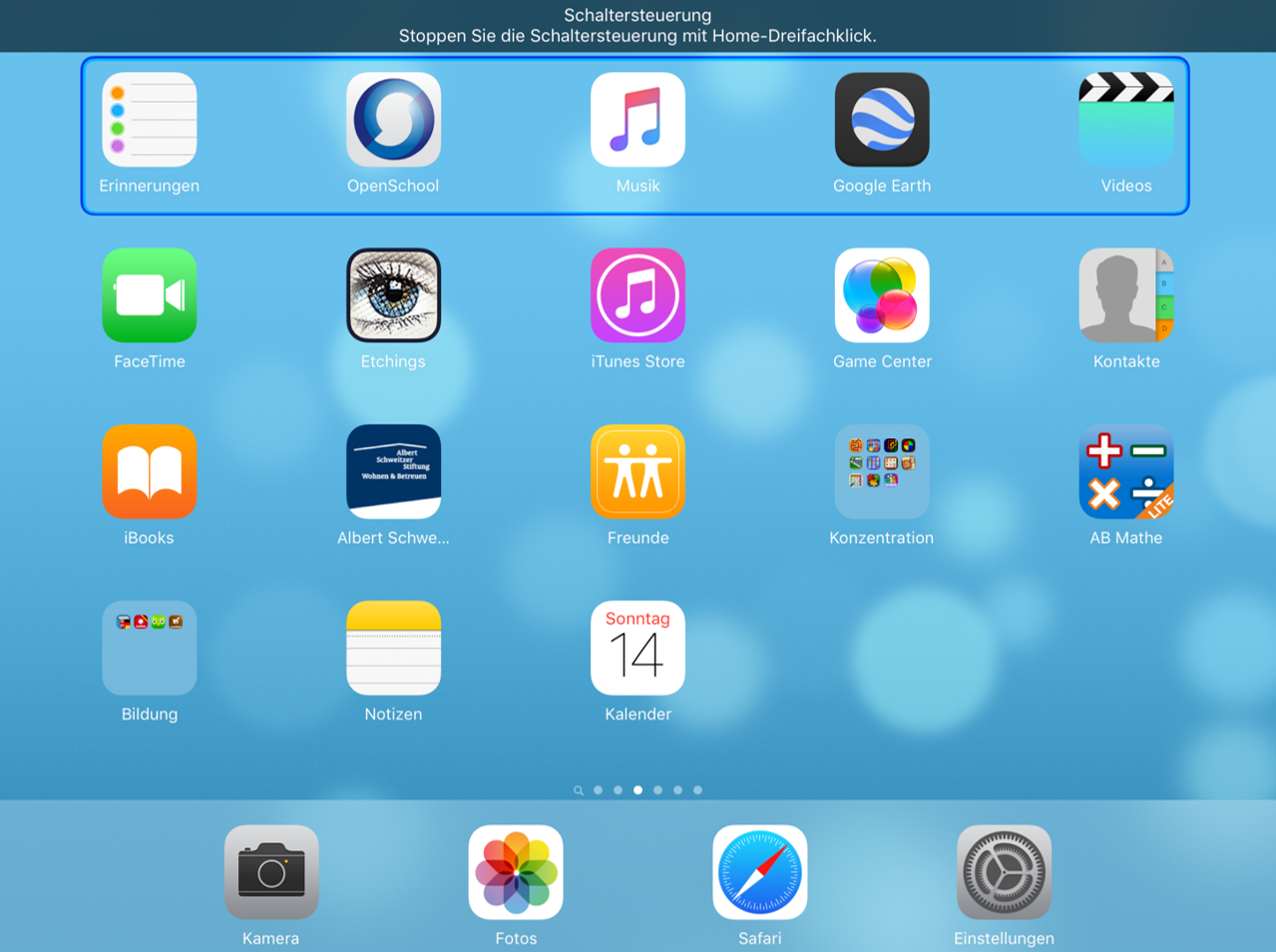Tap the 'iTunes Store' label text
Screen dimensions: 1276x952
point(638,361)
